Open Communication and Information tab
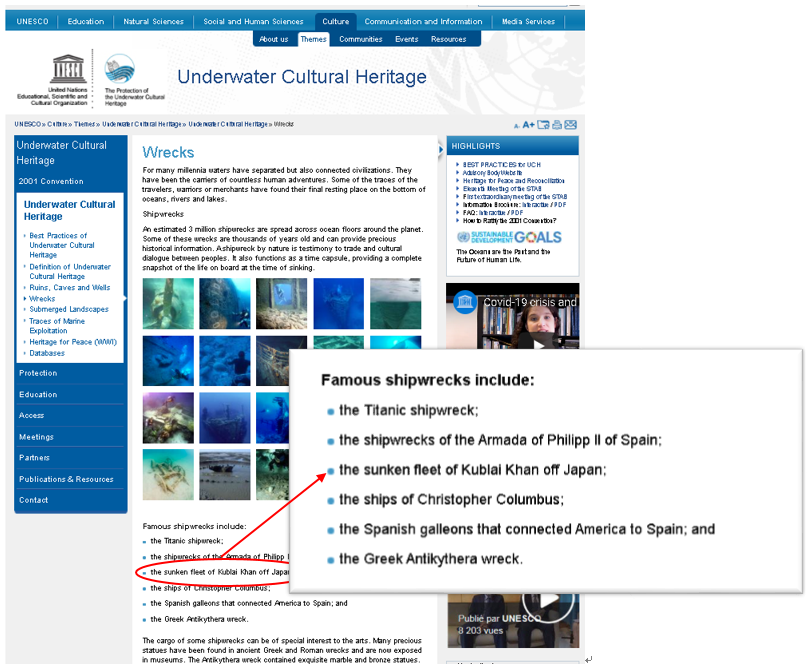Viewport: 808px width, 664px height. (424, 21)
